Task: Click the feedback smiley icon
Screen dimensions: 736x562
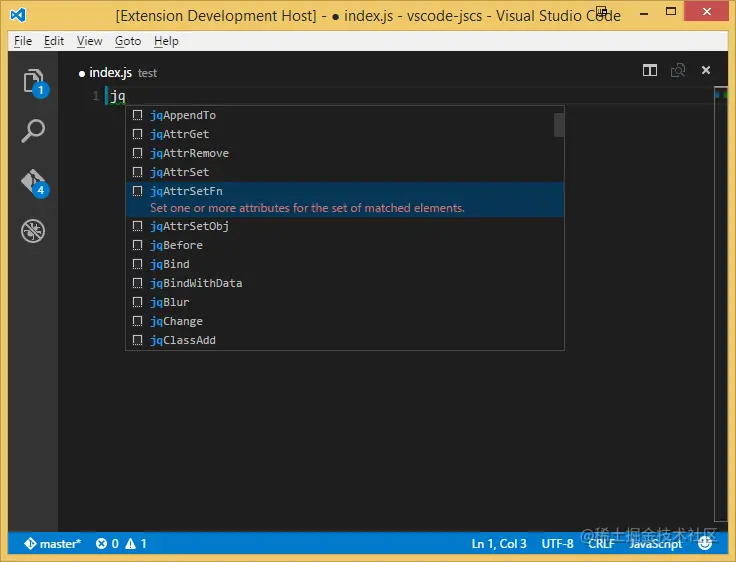Action: click(x=705, y=544)
